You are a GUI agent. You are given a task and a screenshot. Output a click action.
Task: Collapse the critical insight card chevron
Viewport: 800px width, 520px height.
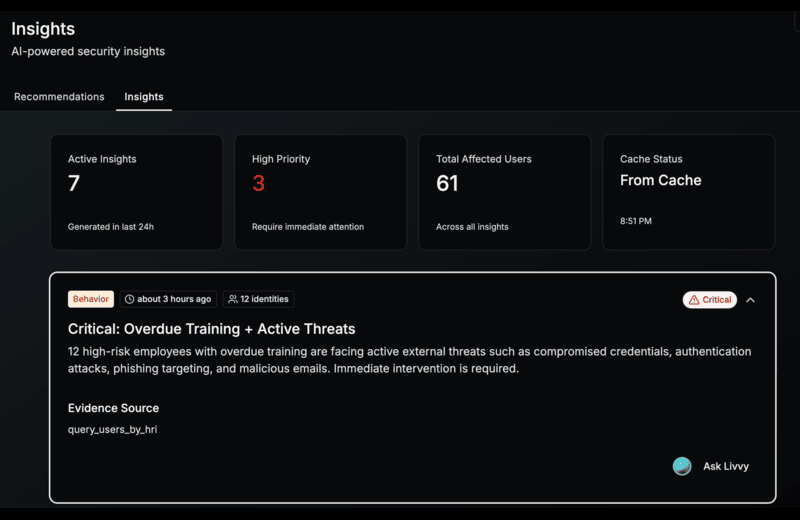pyautogui.click(x=751, y=300)
